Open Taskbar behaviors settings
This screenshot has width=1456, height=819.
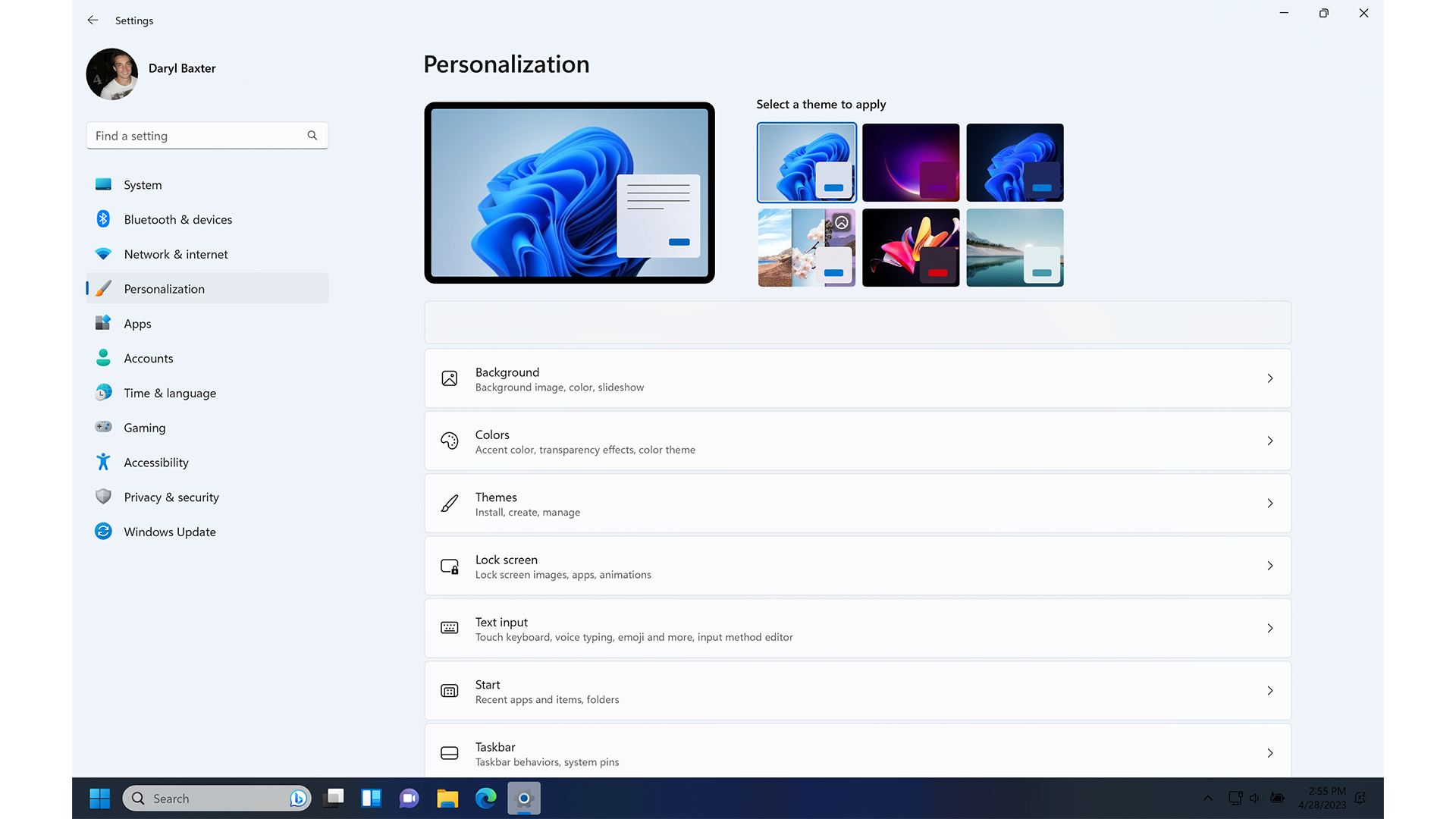[x=857, y=753]
